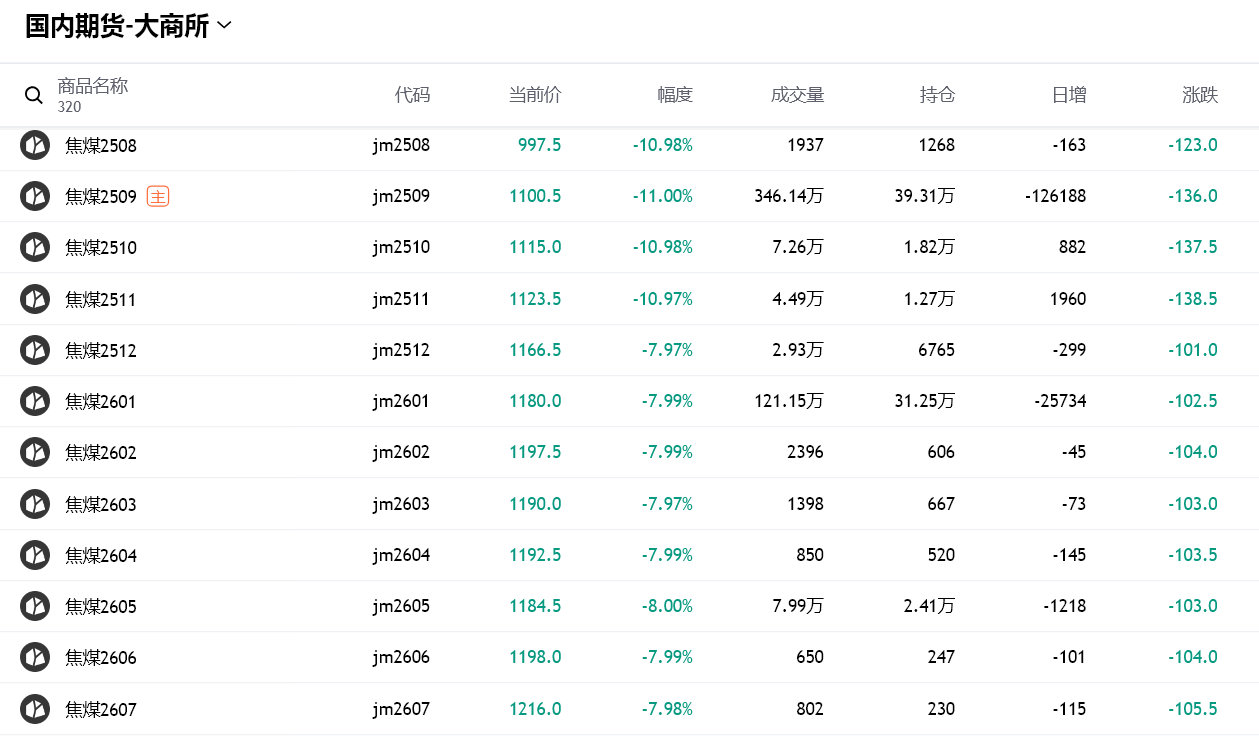Click daily increase -126188
1259x739 pixels.
(1056, 196)
